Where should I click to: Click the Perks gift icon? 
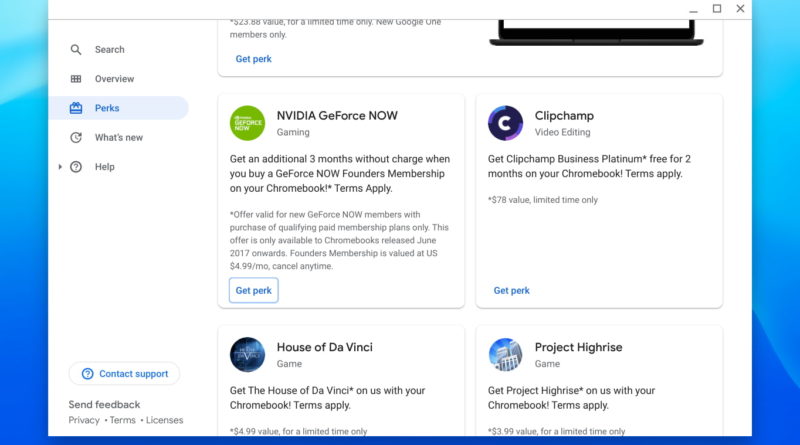[x=76, y=108]
